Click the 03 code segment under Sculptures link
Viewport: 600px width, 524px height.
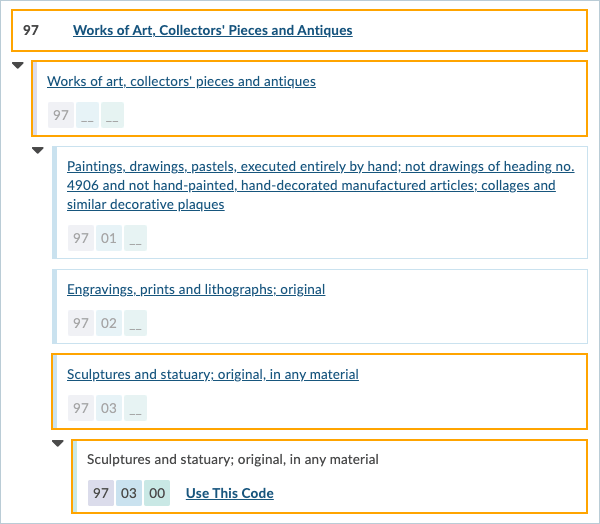(109, 408)
